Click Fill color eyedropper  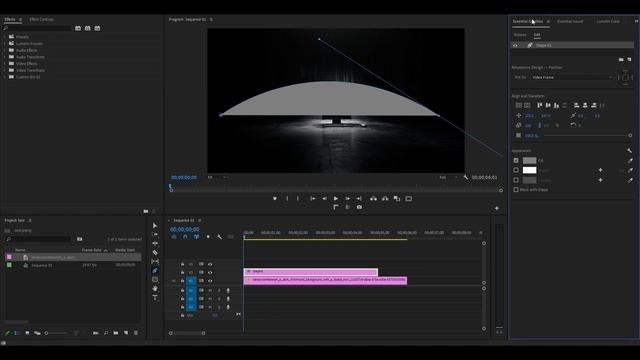coord(630,160)
